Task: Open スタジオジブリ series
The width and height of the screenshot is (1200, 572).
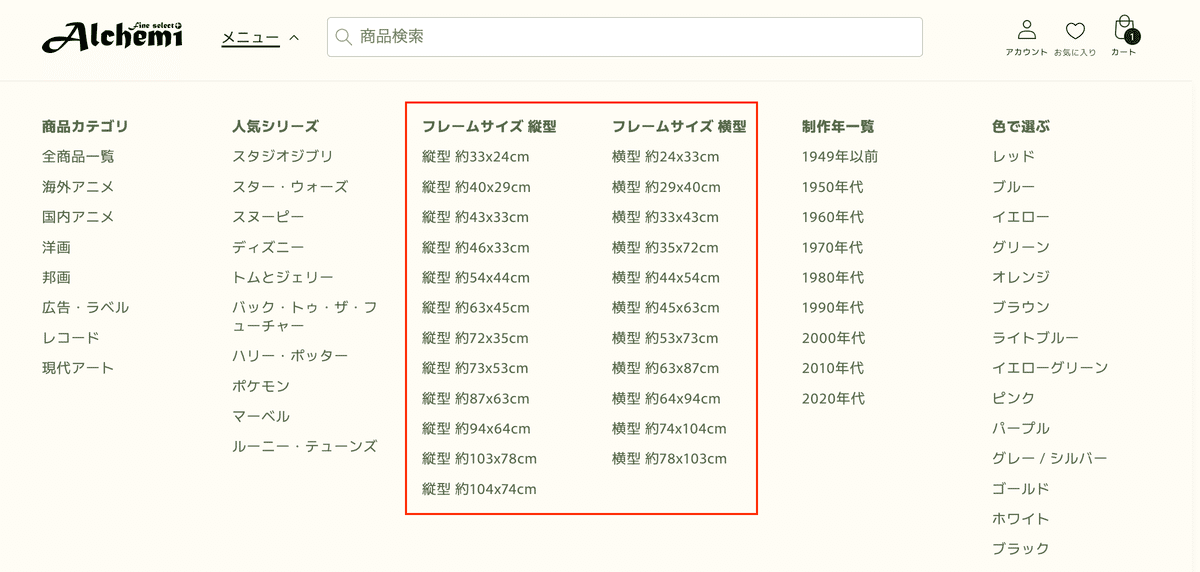Action: pos(283,156)
